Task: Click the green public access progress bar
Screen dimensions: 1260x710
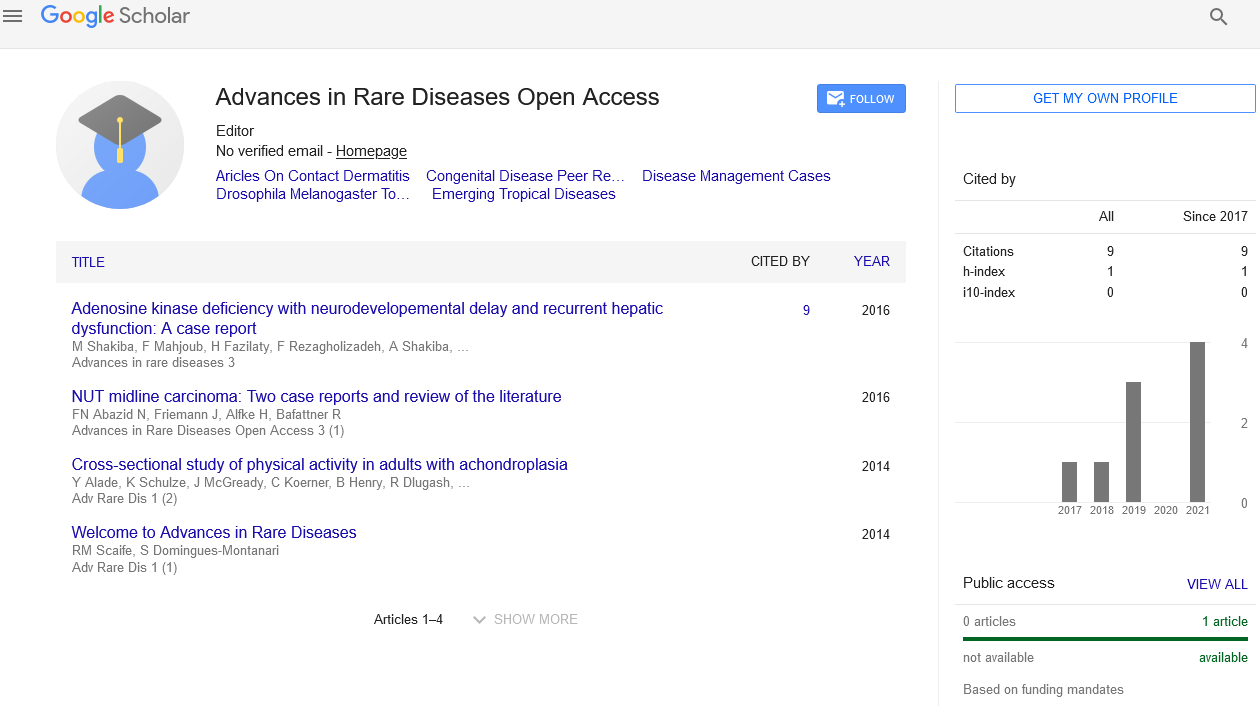Action: point(1105,639)
